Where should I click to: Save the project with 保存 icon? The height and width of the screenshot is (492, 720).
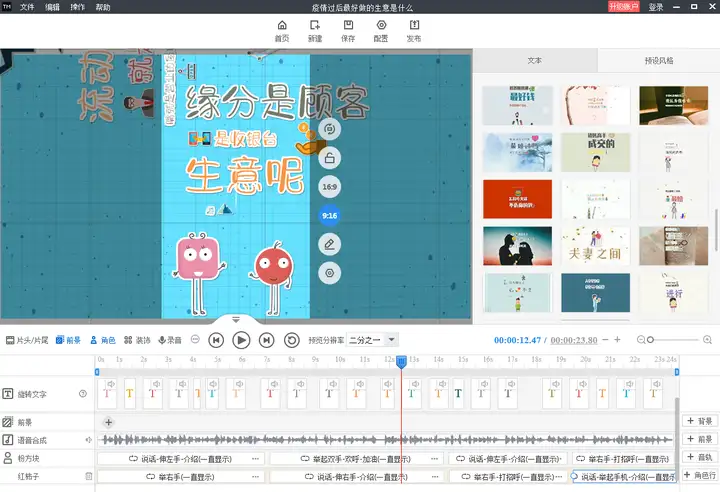click(x=348, y=31)
